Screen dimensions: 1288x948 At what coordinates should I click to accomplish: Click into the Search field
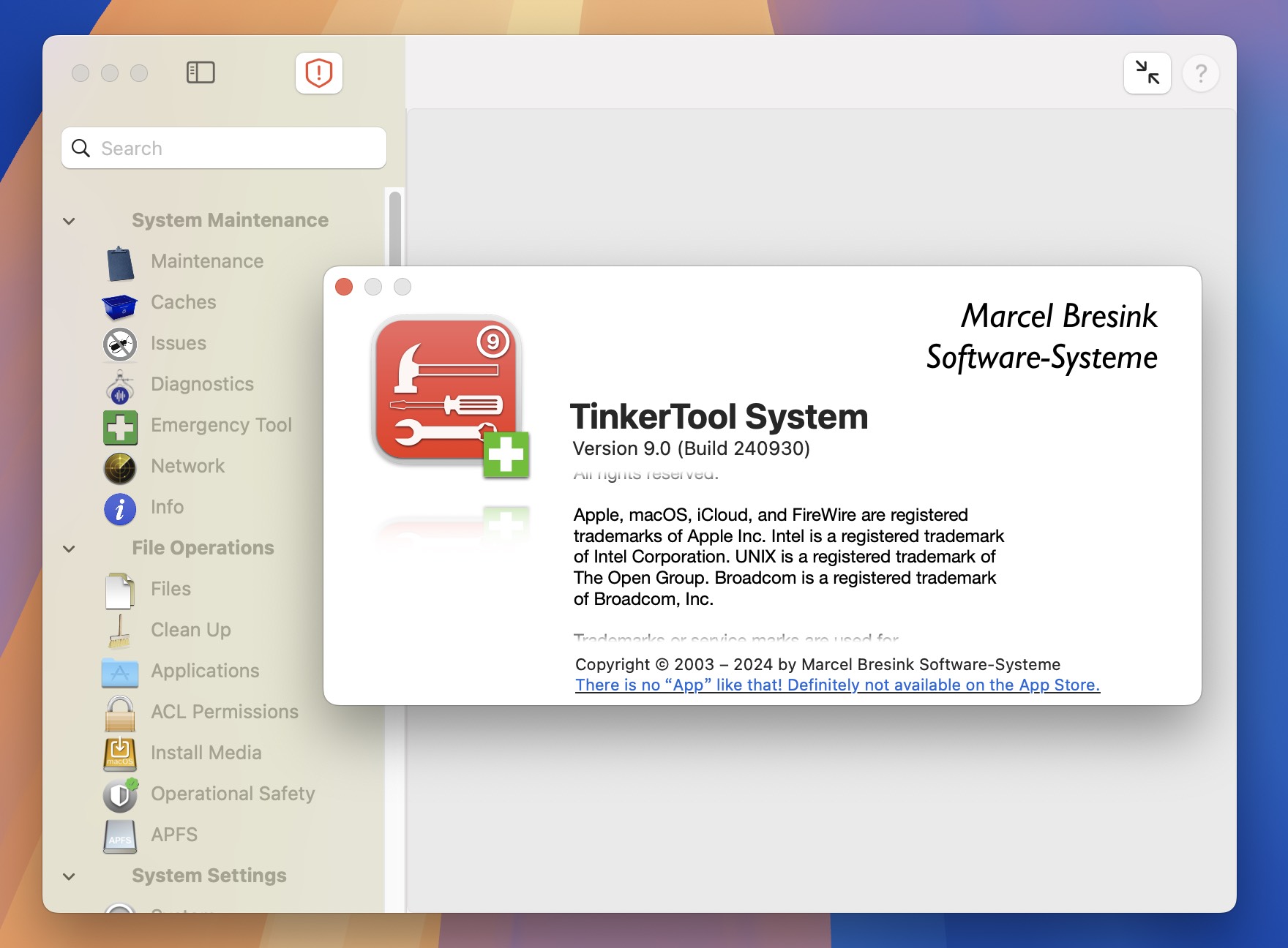(x=224, y=148)
